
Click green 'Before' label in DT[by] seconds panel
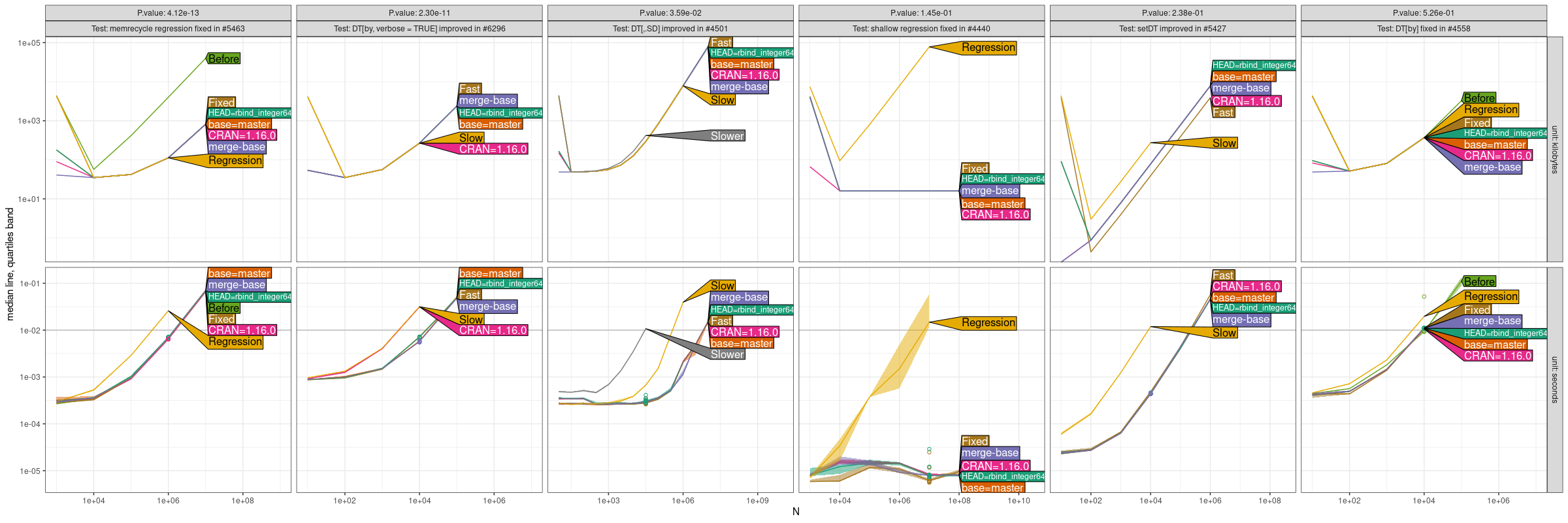coord(1480,282)
